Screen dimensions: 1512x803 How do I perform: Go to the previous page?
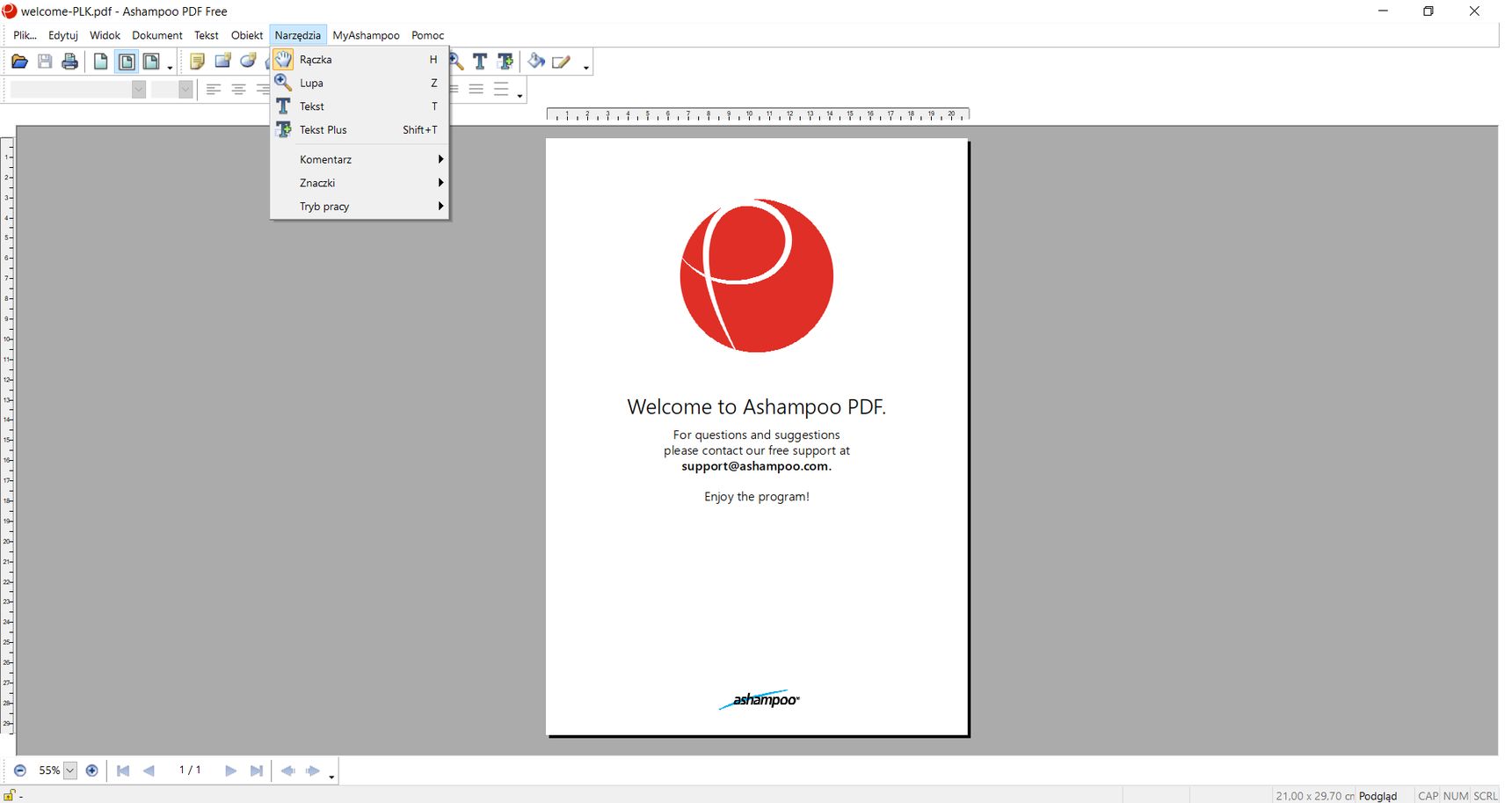click(x=149, y=770)
